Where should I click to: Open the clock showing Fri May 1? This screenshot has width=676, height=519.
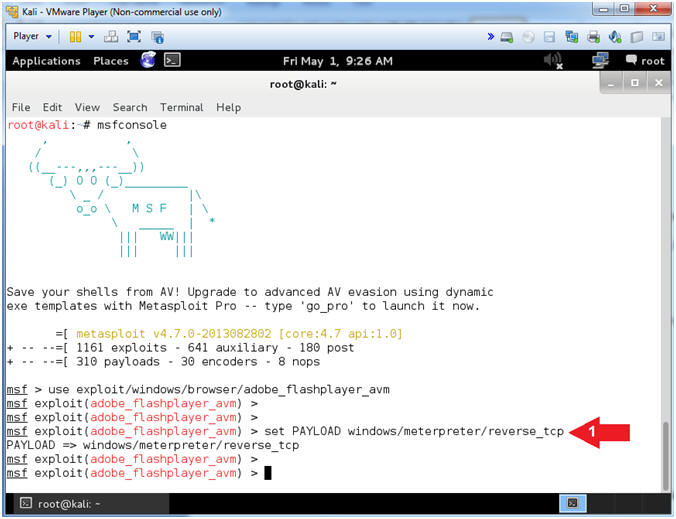338,61
